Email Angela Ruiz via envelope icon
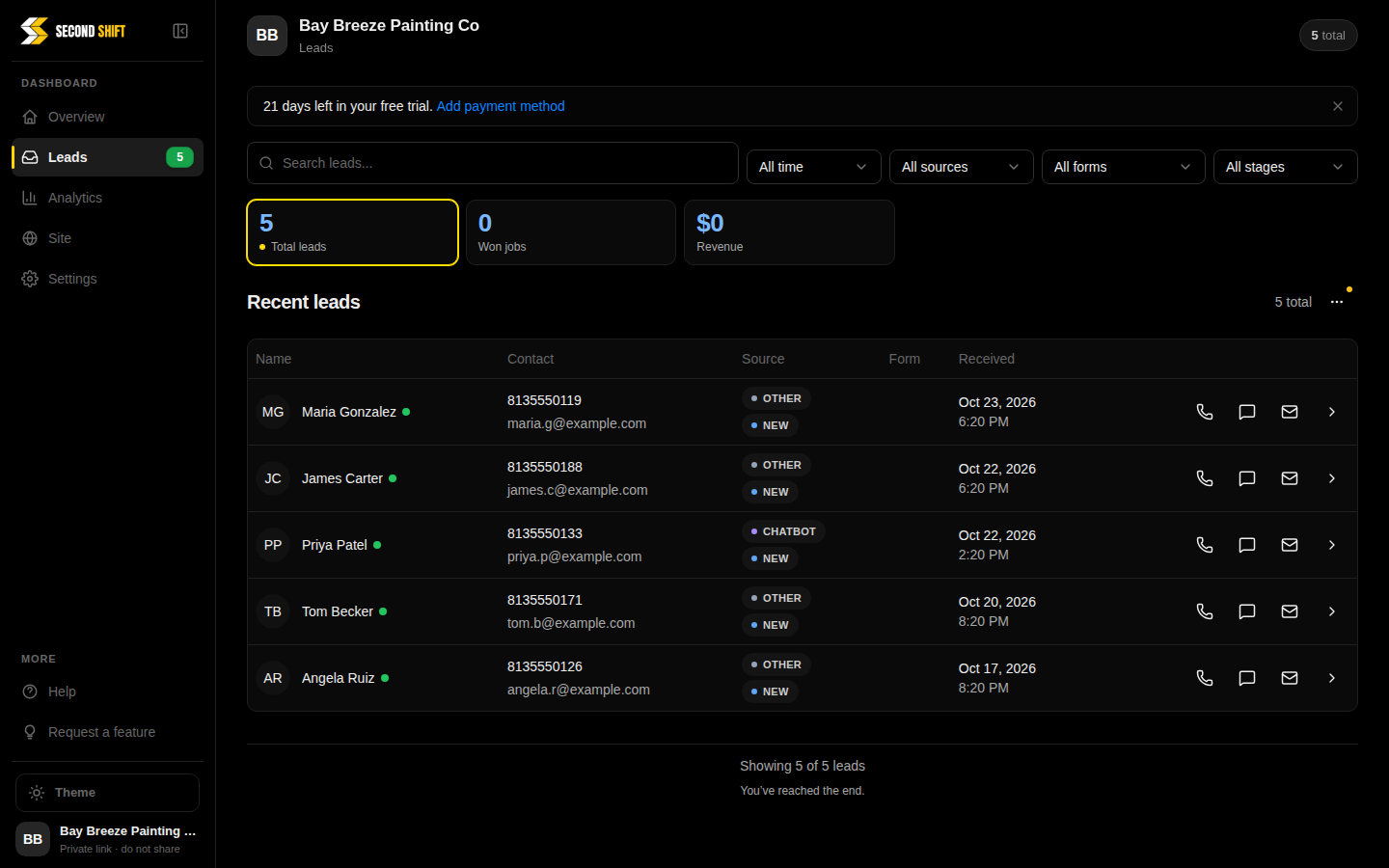The width and height of the screenshot is (1389, 868). point(1290,678)
